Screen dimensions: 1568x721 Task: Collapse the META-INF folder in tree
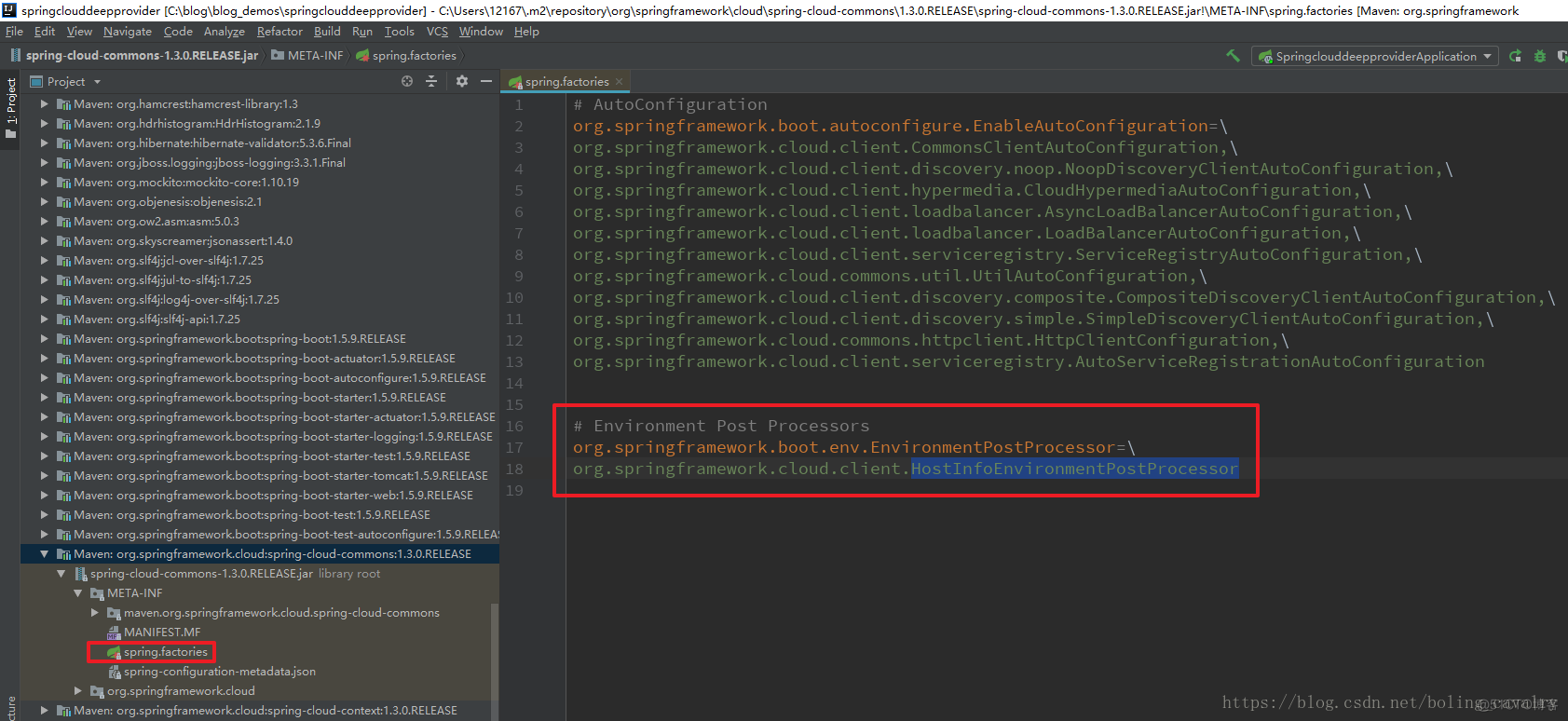pos(78,593)
